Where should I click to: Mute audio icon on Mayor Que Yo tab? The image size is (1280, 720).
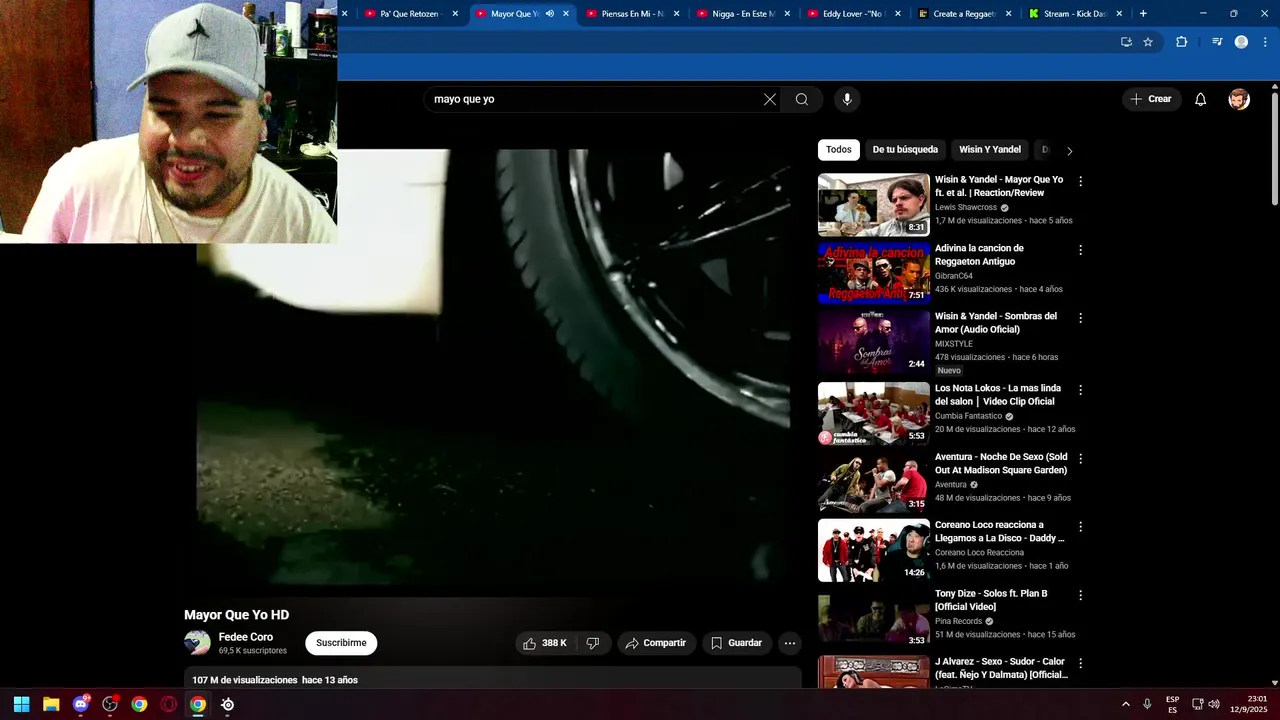[550, 14]
